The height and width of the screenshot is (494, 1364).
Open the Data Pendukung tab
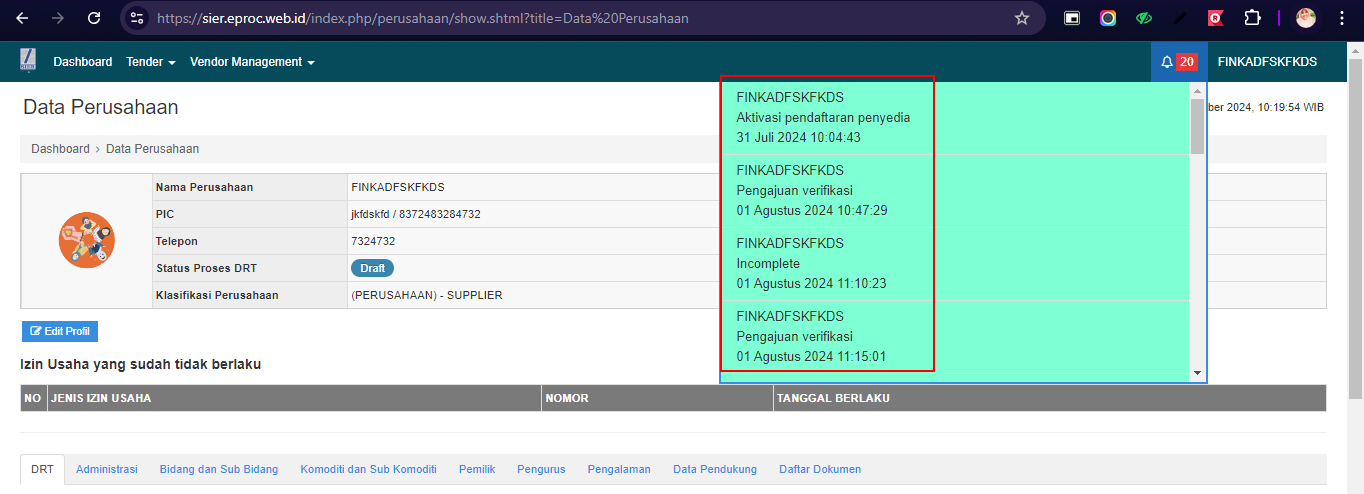pos(715,469)
